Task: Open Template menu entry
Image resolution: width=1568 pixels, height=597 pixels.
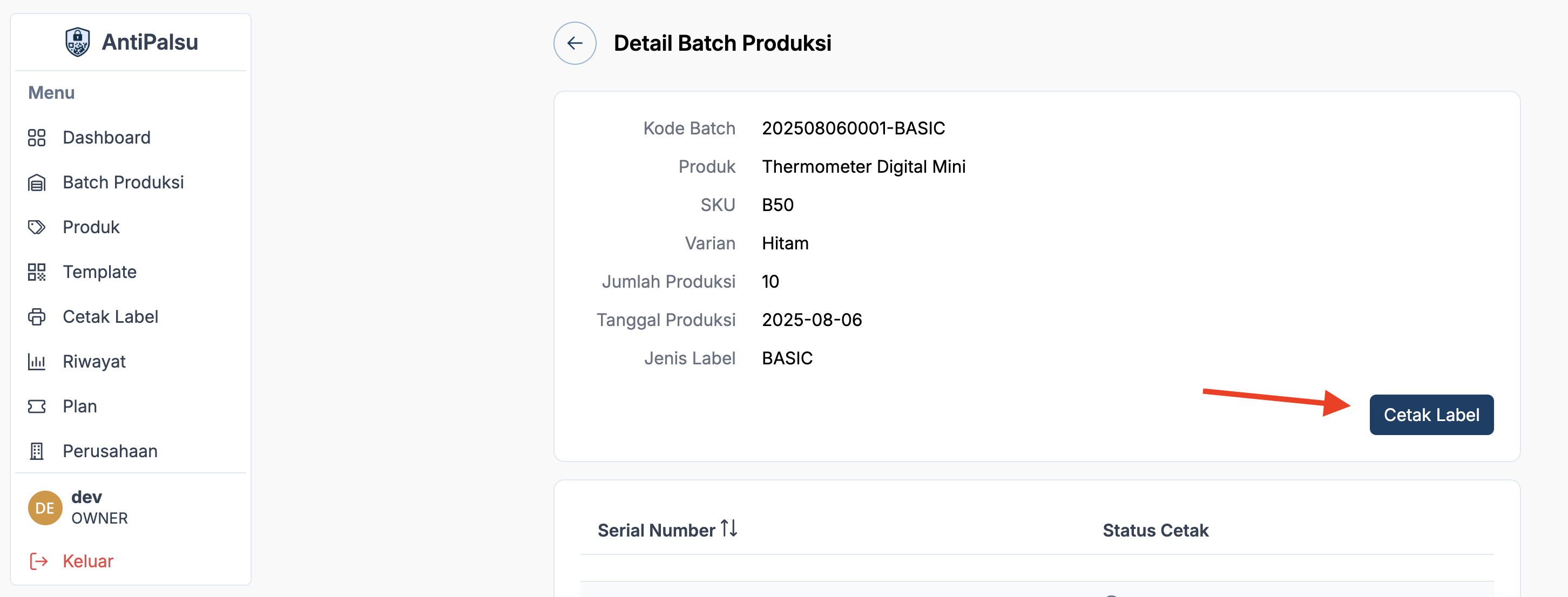Action: point(99,272)
